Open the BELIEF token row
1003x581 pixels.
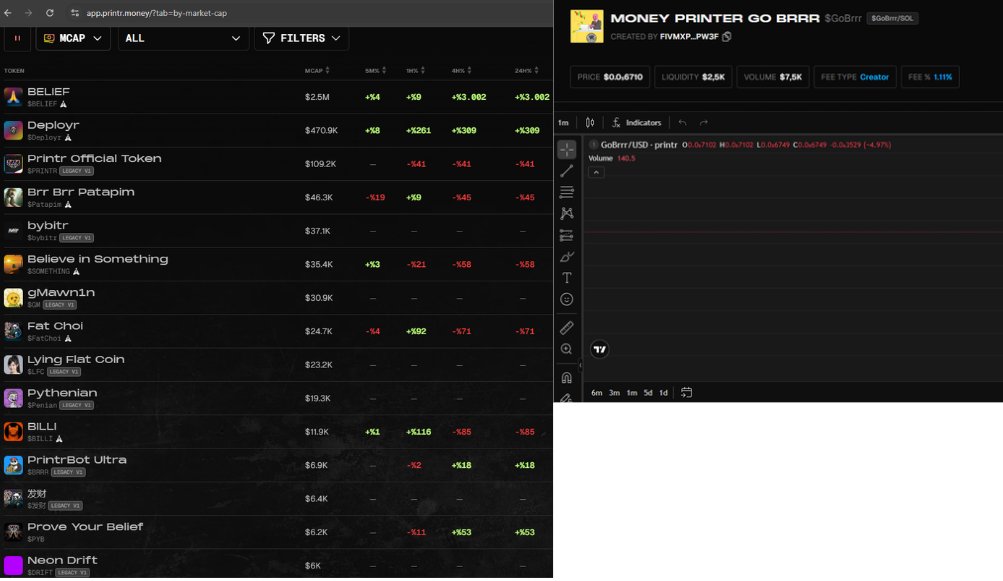tap(276, 97)
